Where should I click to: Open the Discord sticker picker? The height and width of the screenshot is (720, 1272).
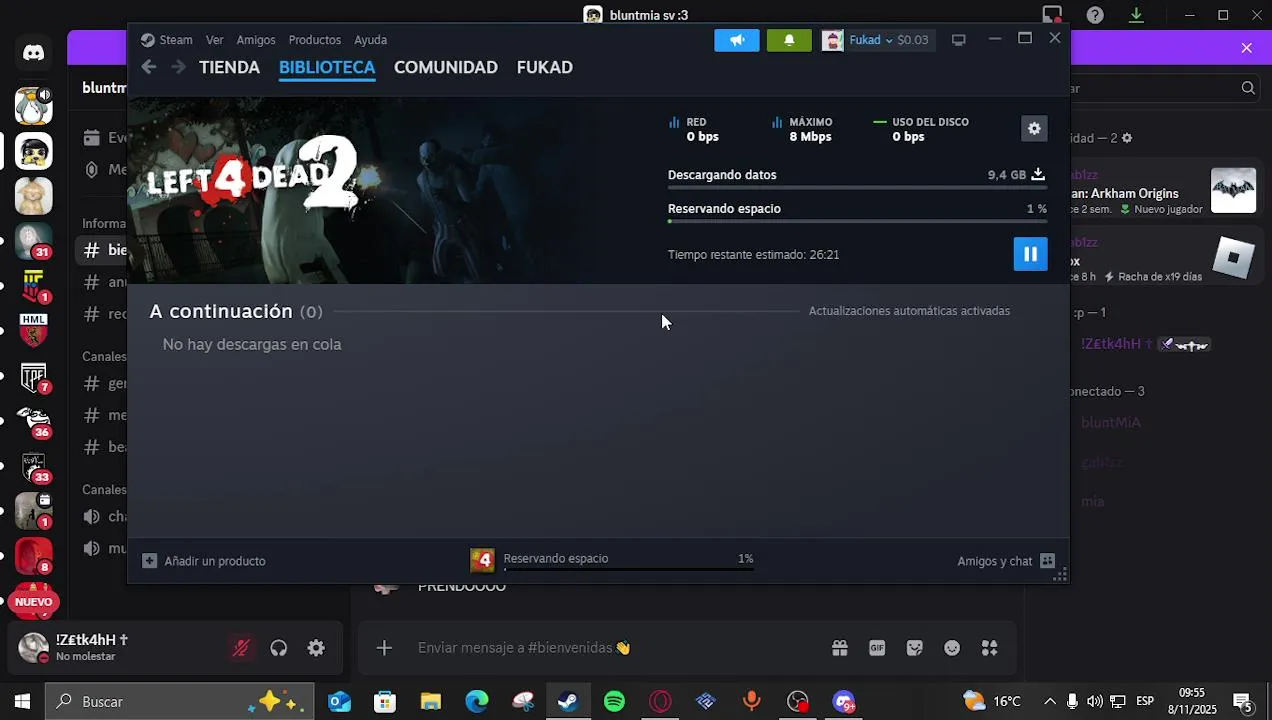click(x=915, y=648)
